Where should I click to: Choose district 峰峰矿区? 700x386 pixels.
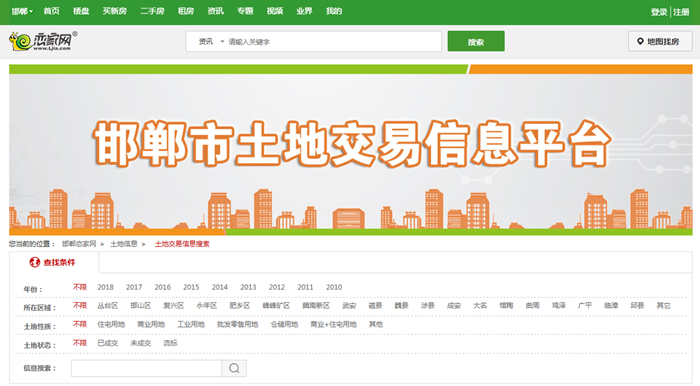(276, 306)
